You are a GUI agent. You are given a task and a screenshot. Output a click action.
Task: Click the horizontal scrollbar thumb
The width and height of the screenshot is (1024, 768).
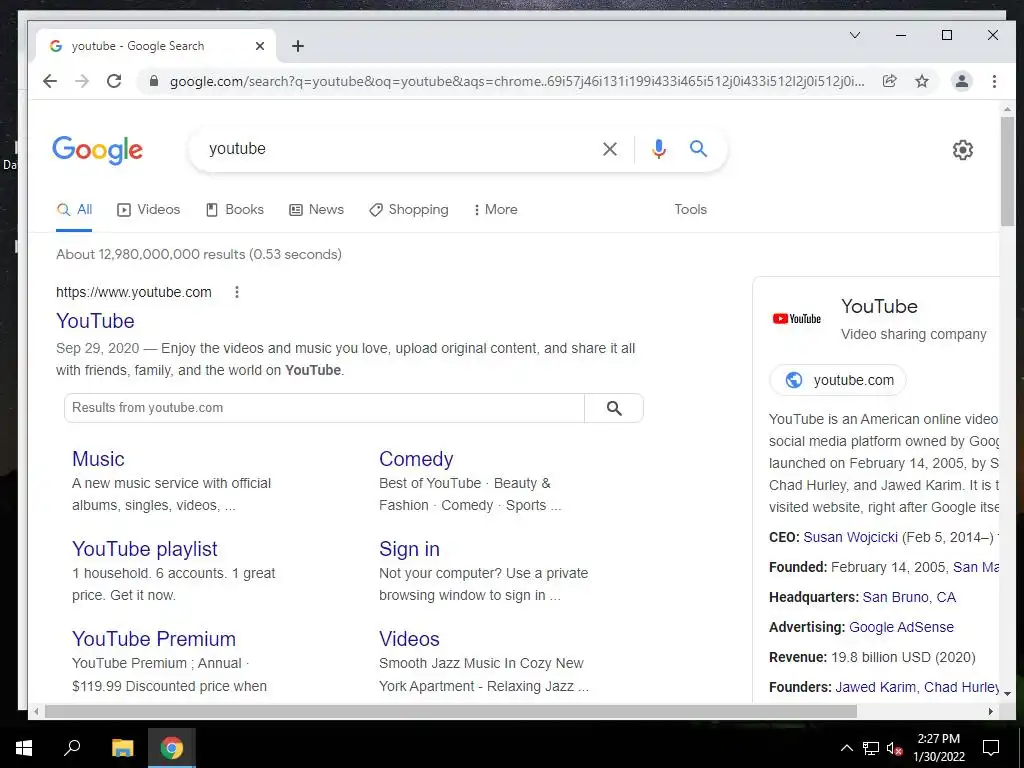[451, 711]
